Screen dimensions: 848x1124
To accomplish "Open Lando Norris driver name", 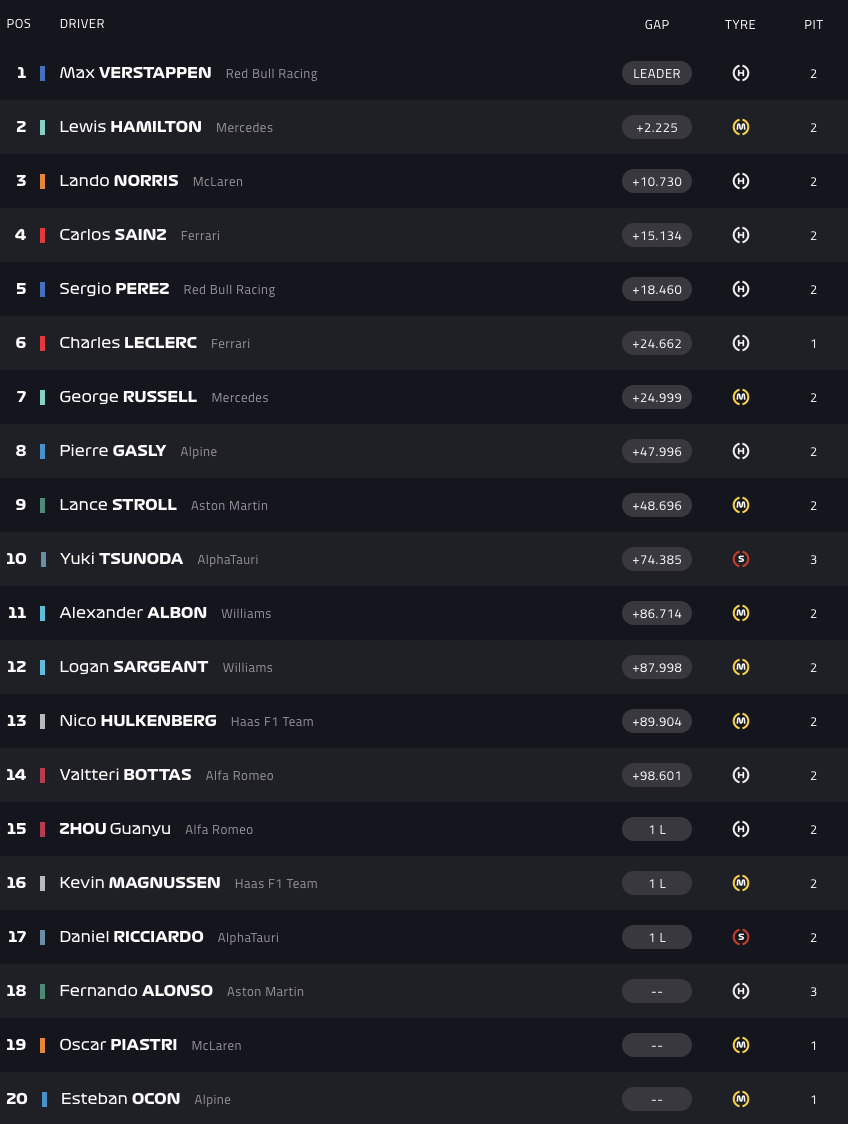I will pos(119,181).
